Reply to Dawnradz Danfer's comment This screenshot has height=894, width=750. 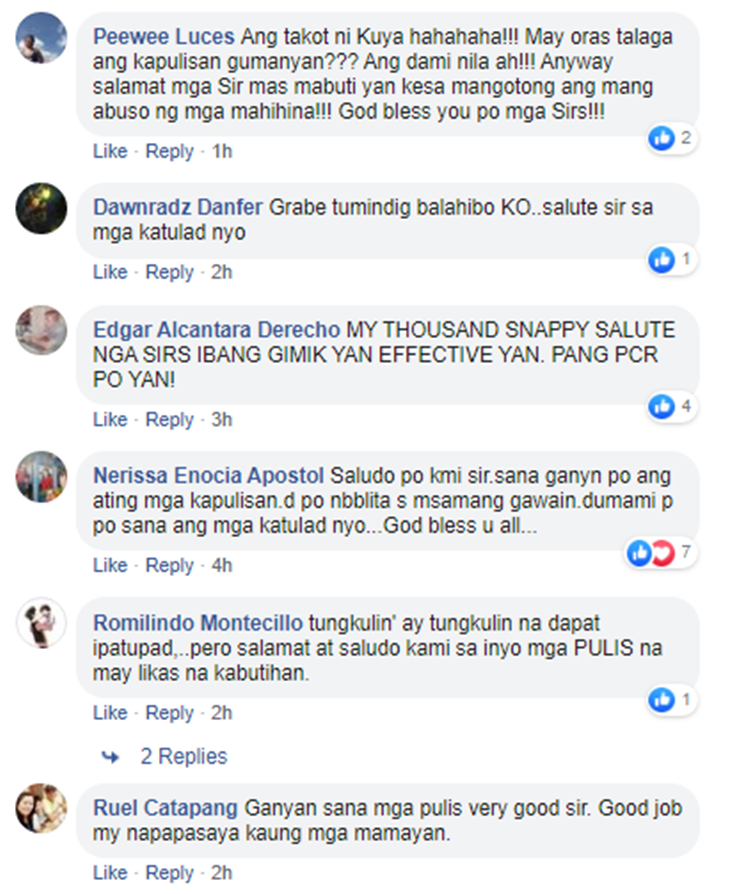pyautogui.click(x=169, y=273)
